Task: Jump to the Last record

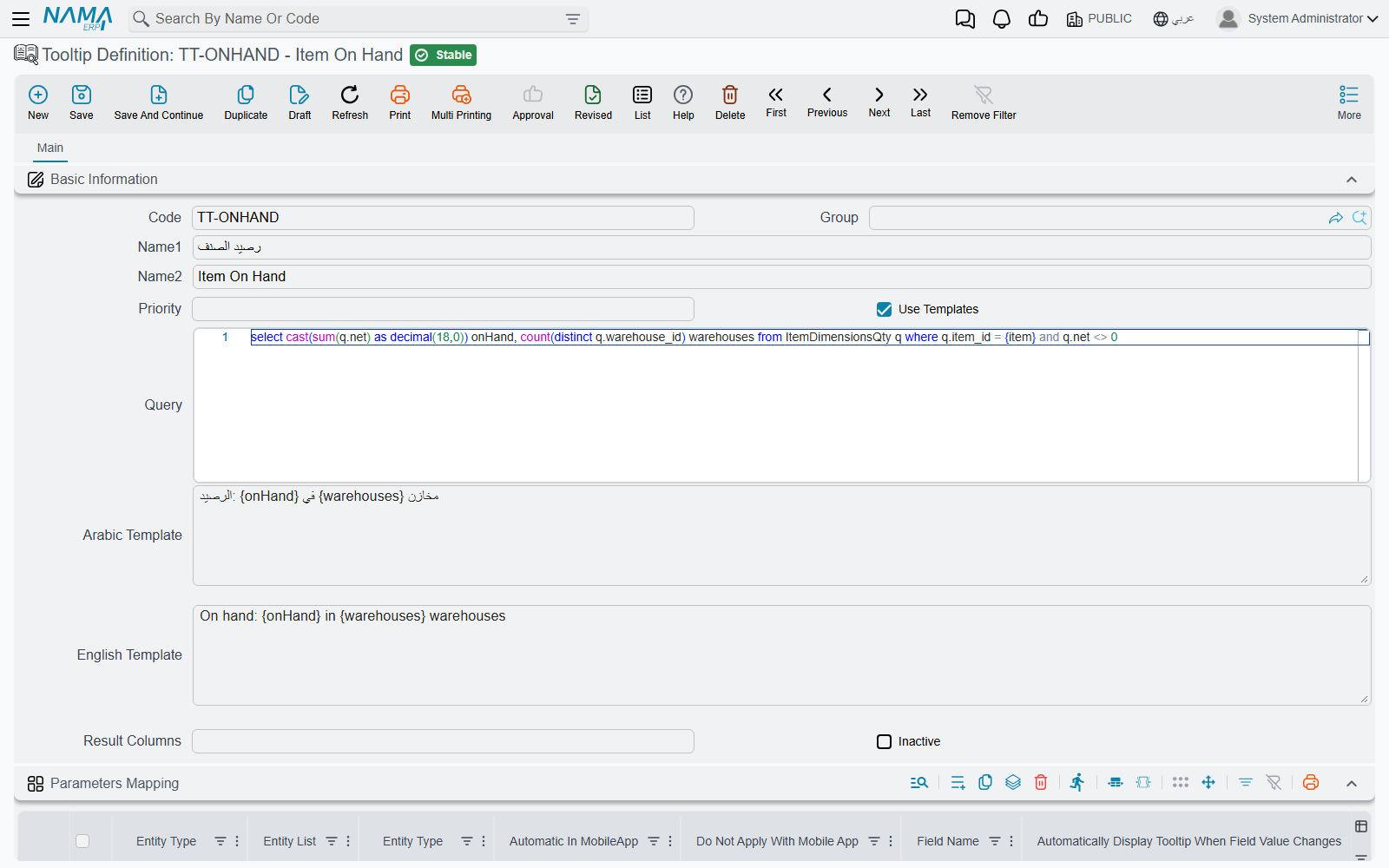Action: [920, 95]
